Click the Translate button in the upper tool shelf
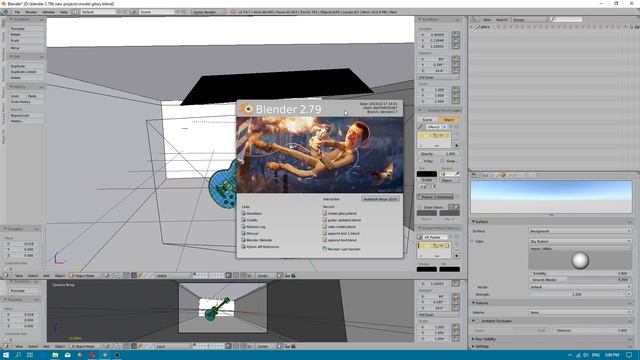 26,29
